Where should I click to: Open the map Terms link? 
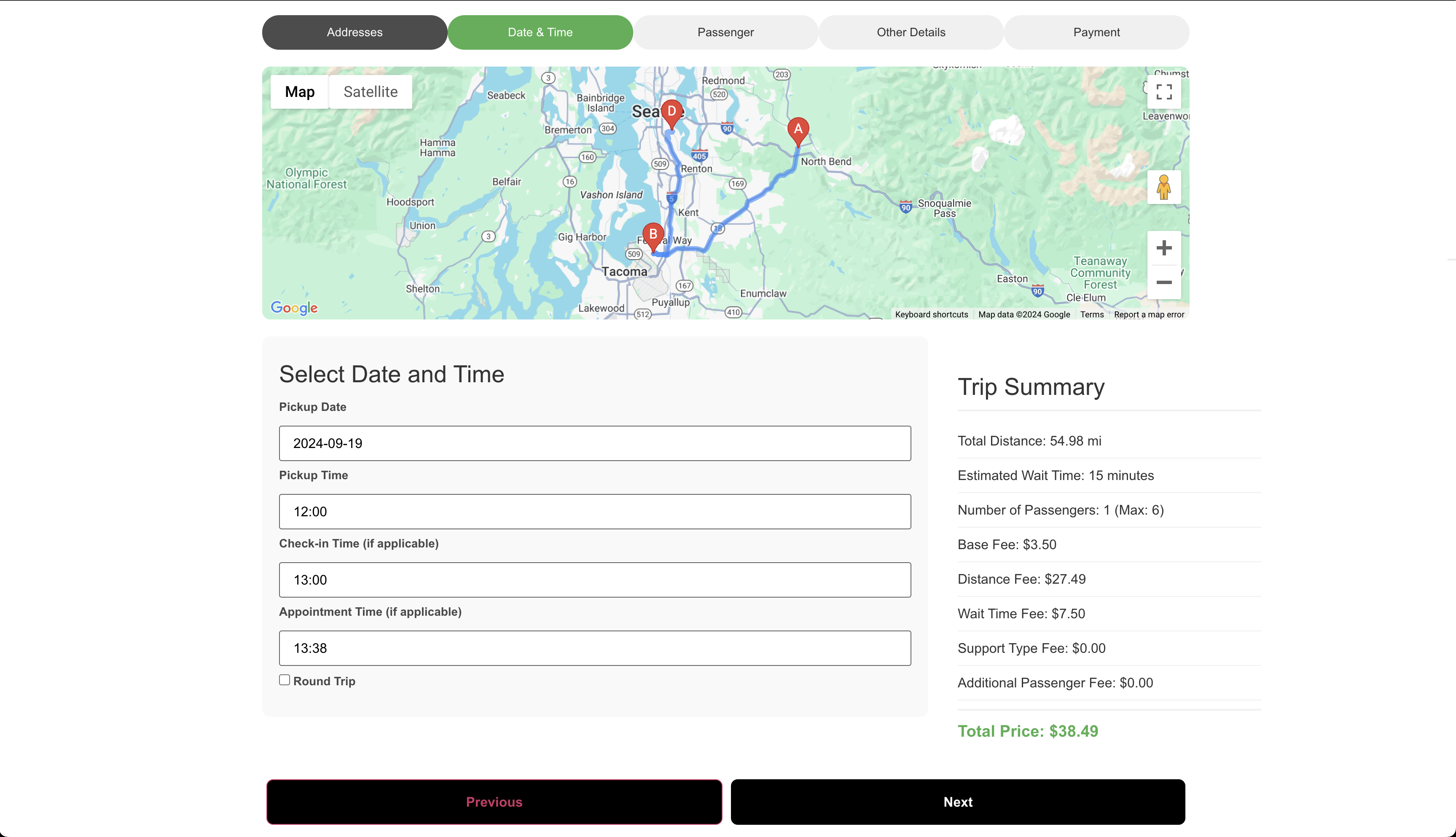coord(1091,314)
